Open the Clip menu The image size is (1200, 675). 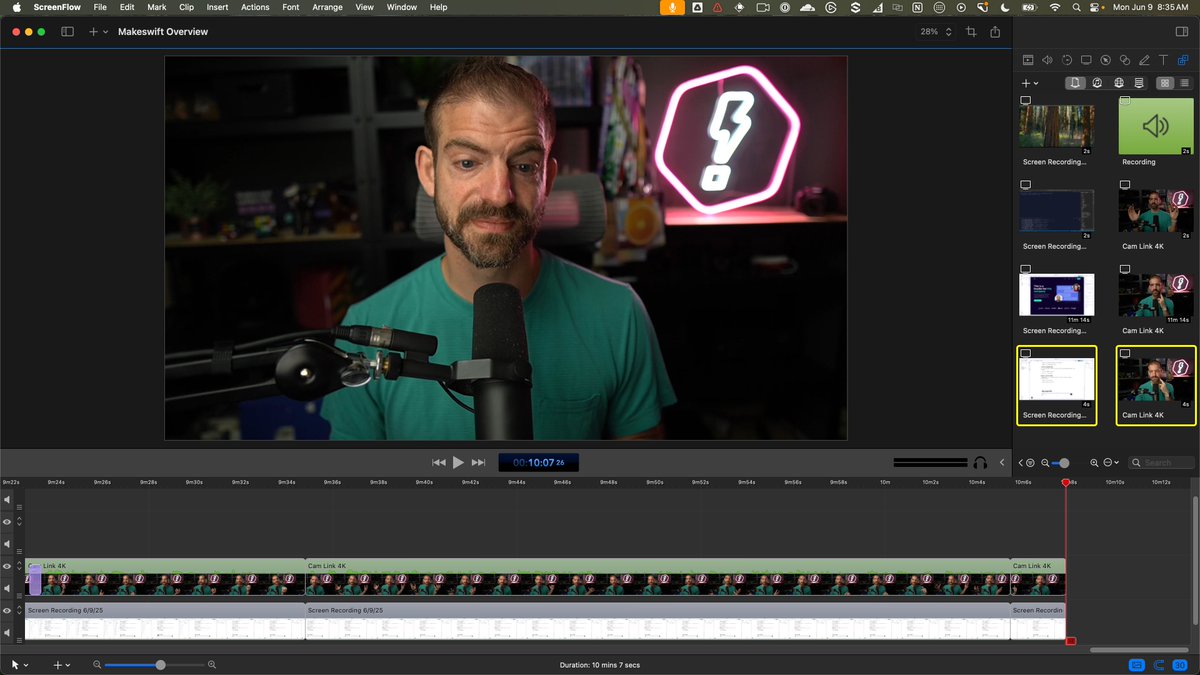(186, 7)
